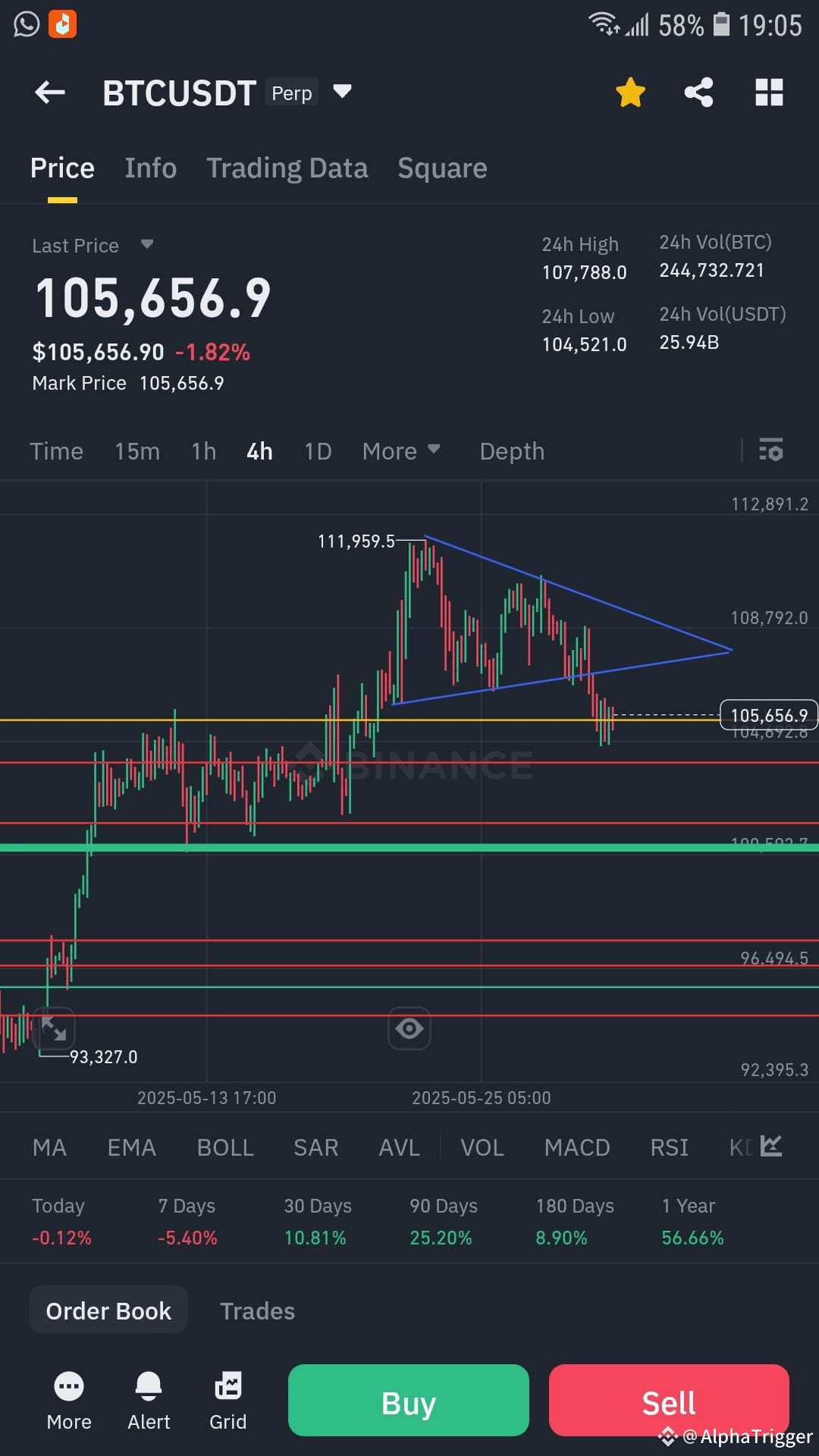Tap the back arrow icon

(x=50, y=93)
